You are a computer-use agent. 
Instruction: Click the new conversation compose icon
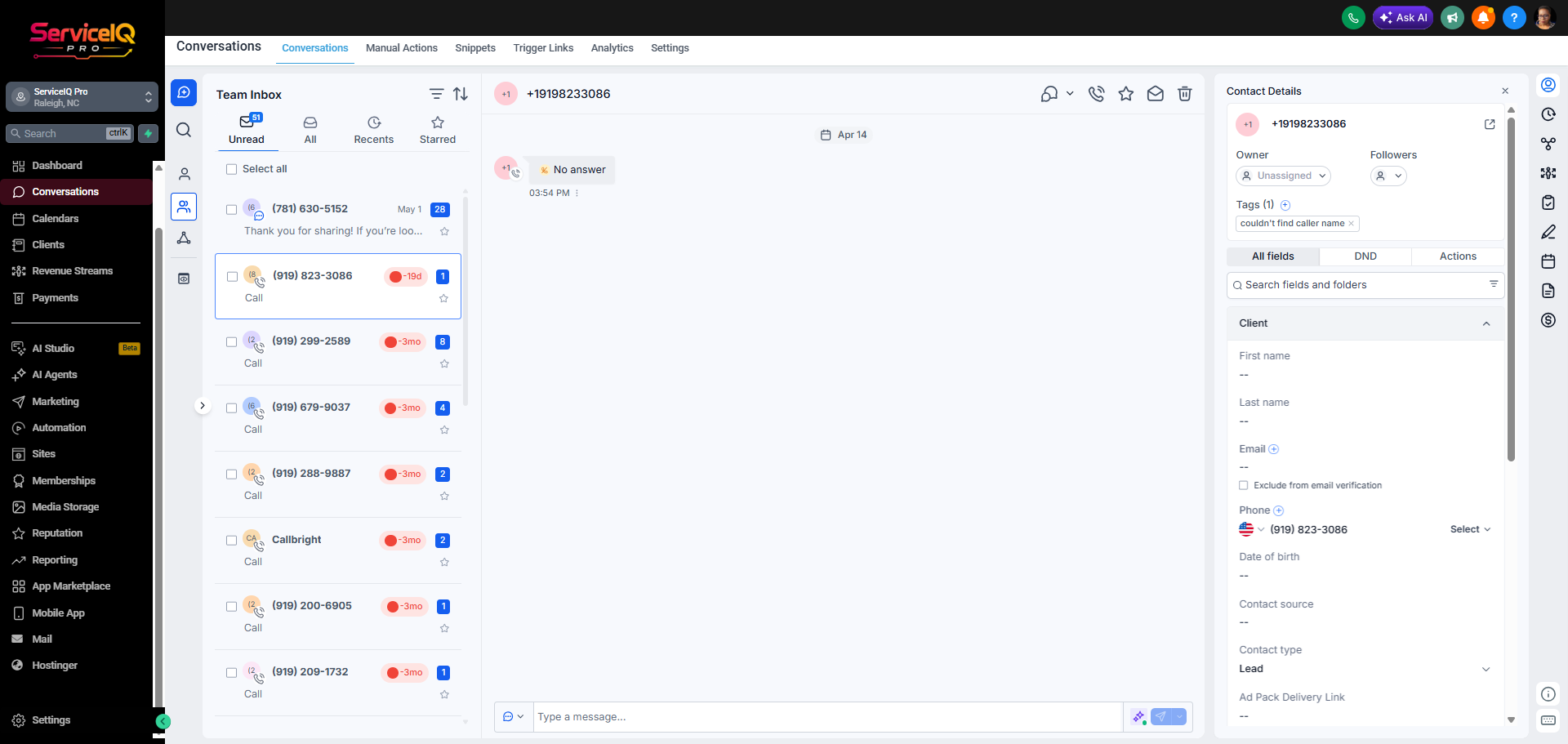(x=184, y=92)
